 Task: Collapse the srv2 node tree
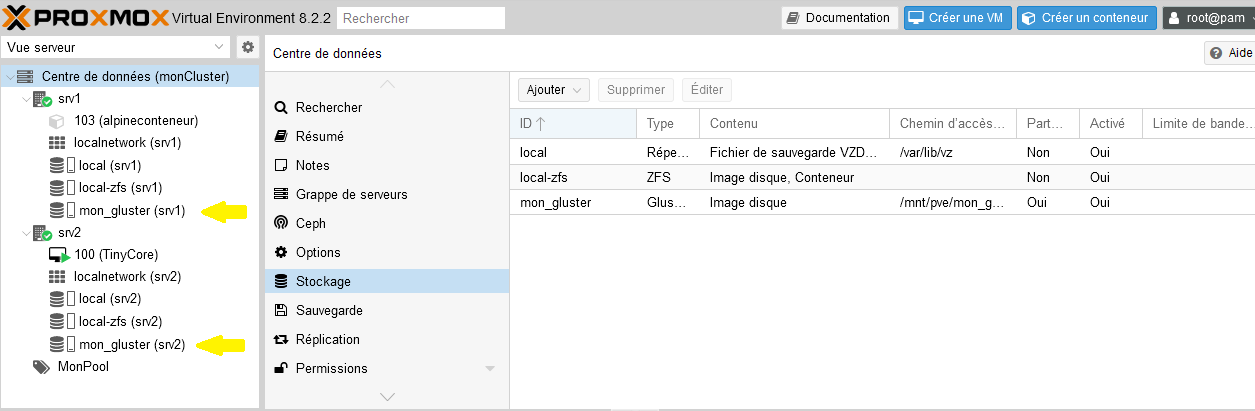click(x=25, y=233)
